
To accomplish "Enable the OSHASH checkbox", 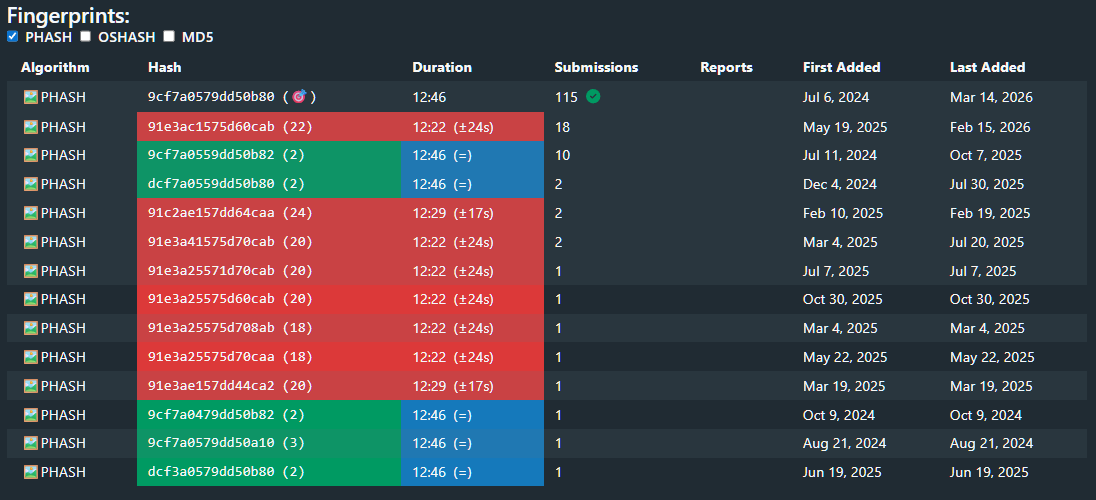I will [86, 37].
